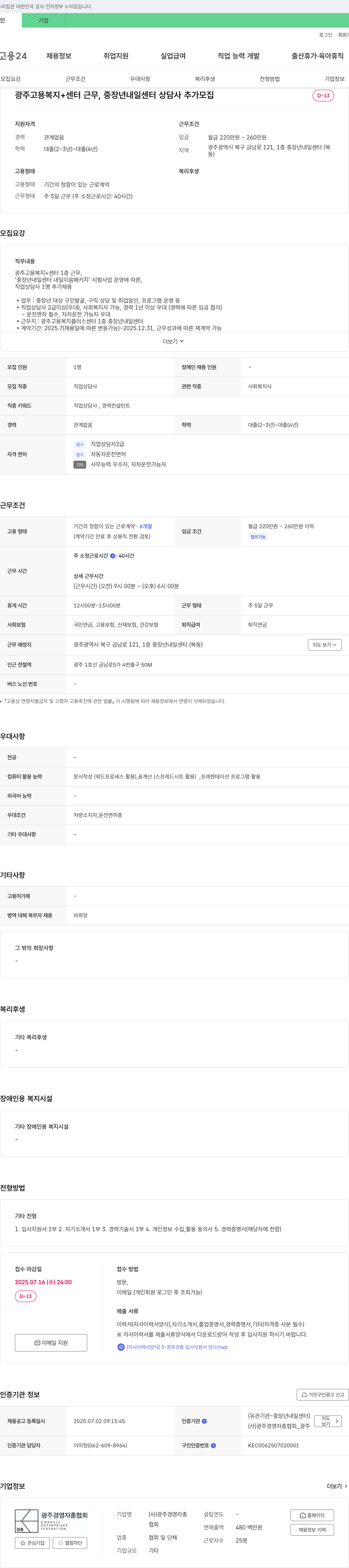Image resolution: width=349 pixels, height=1568 pixels.
Task: Click the D-13 badge beside job title
Action: (323, 96)
